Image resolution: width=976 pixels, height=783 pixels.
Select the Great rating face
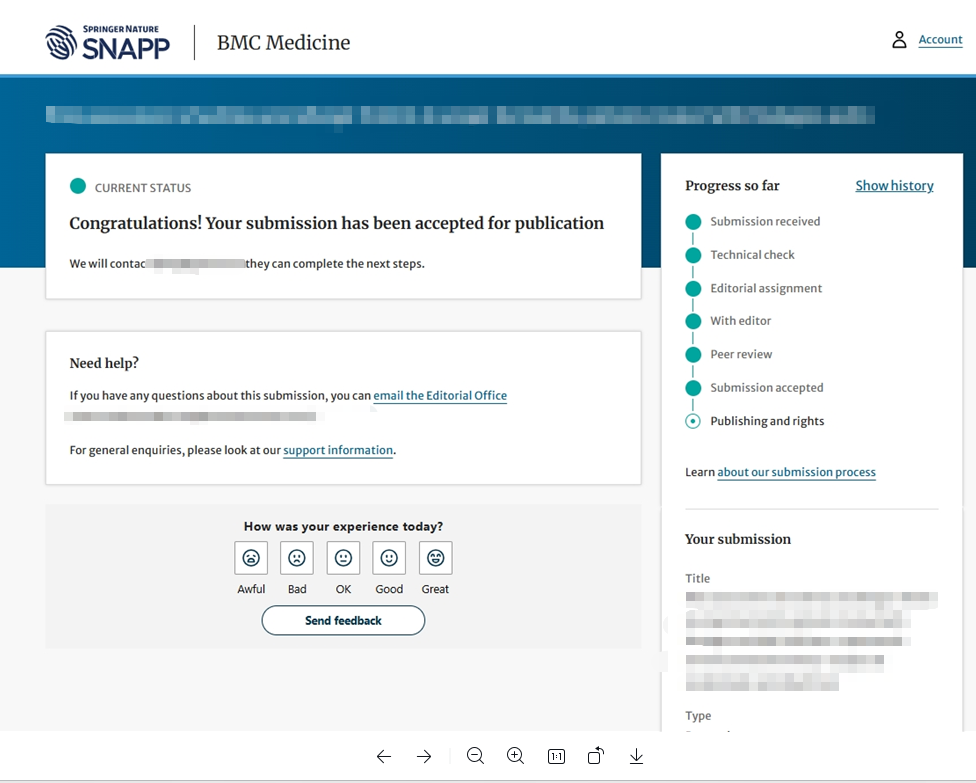435,558
